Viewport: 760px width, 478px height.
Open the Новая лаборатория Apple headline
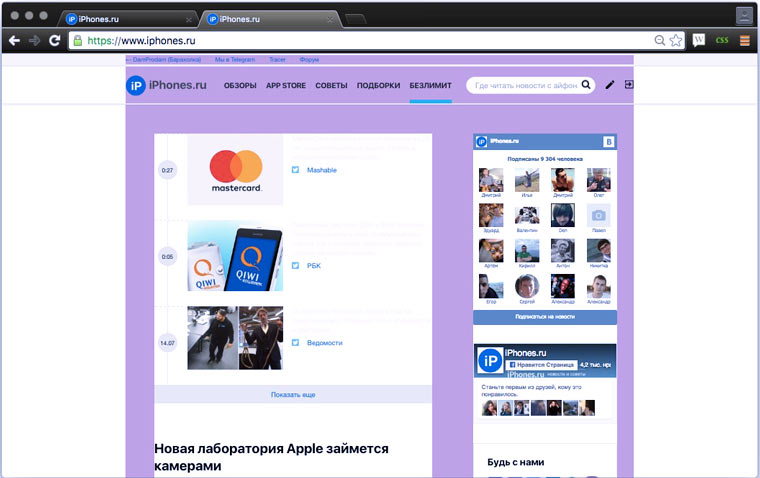click(271, 457)
